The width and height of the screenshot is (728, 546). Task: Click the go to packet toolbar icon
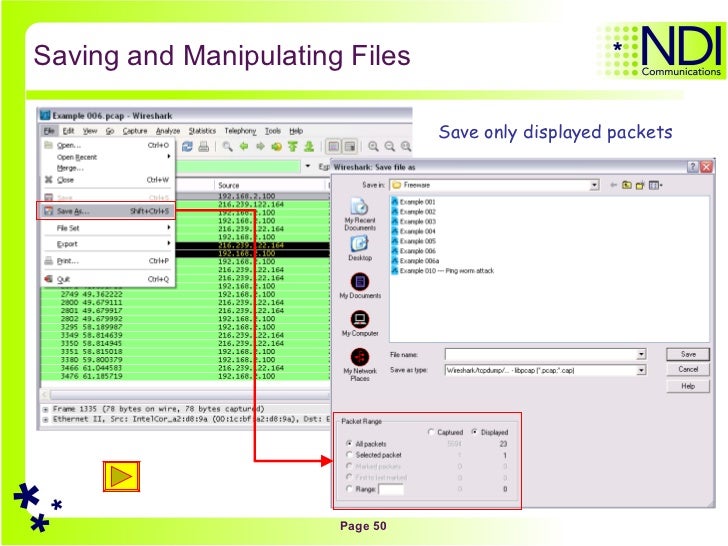point(276,147)
